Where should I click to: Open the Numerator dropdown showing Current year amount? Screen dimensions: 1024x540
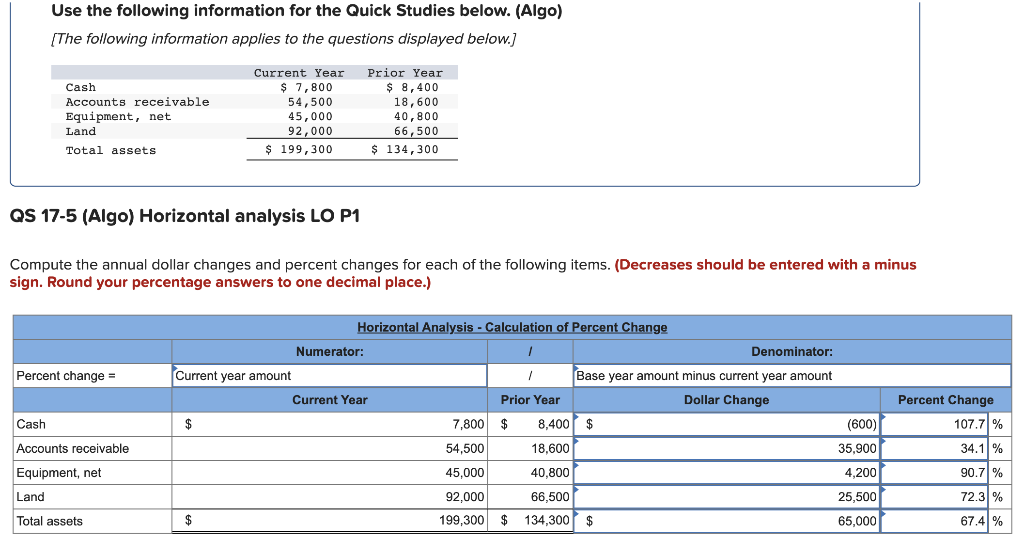(330, 375)
